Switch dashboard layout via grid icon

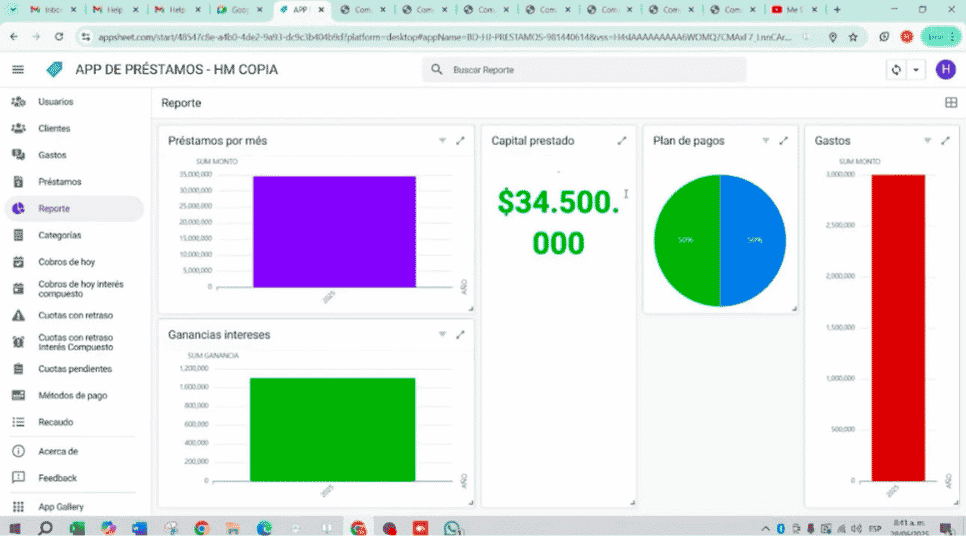(951, 103)
